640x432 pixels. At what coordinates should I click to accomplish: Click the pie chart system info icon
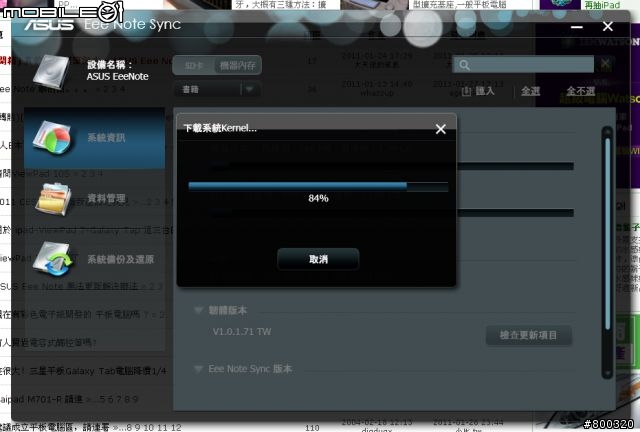tap(52, 138)
